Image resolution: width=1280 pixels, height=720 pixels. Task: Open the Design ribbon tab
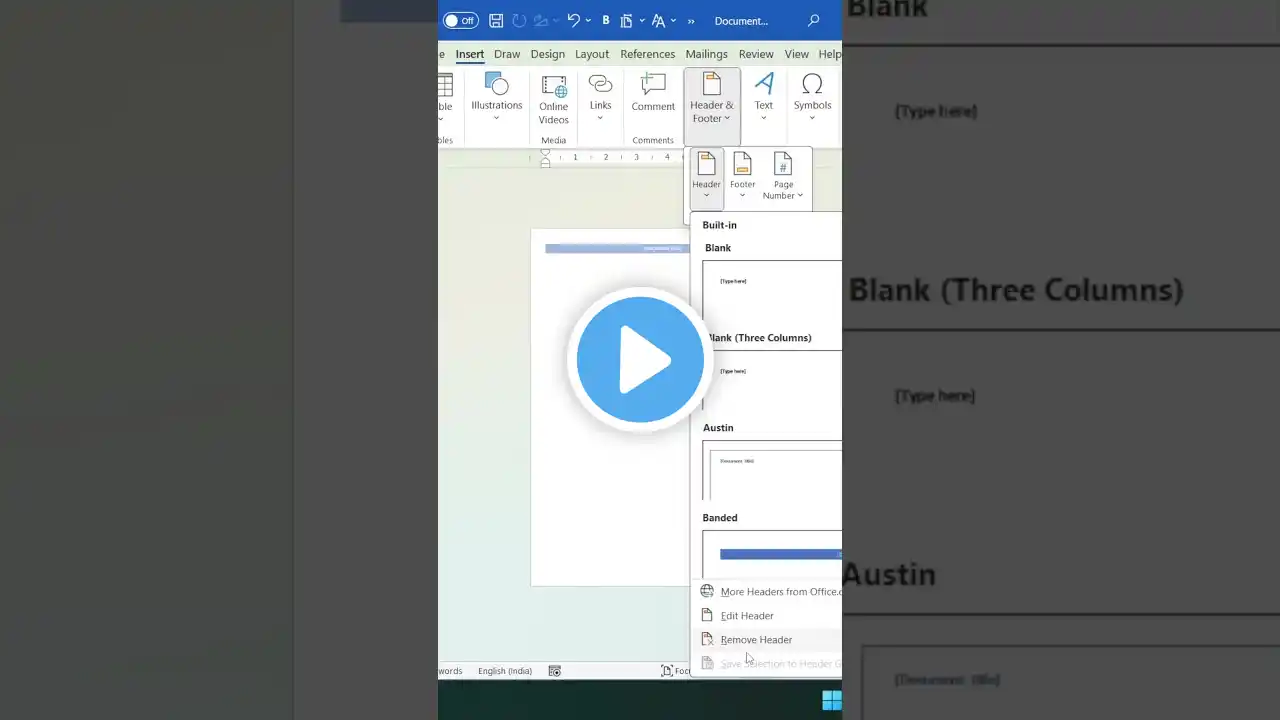[x=548, y=54]
